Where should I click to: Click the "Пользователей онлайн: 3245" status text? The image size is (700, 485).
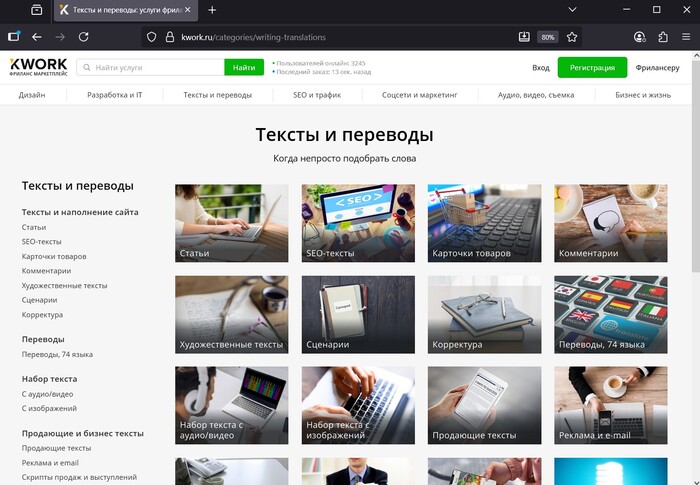(321, 63)
